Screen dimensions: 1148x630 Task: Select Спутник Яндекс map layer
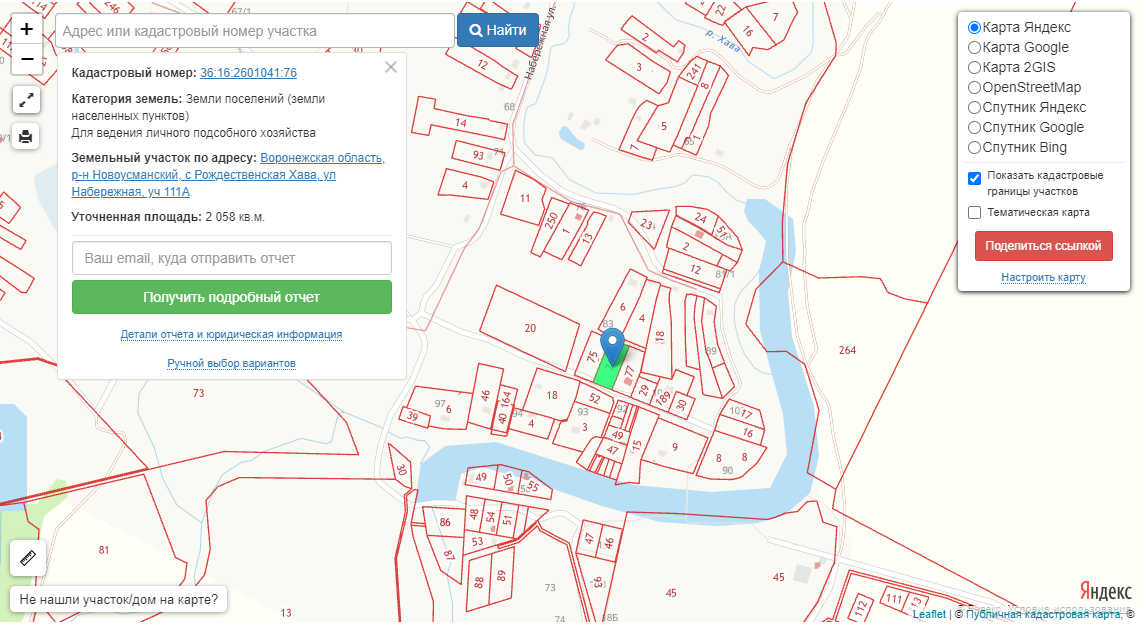[x=974, y=107]
